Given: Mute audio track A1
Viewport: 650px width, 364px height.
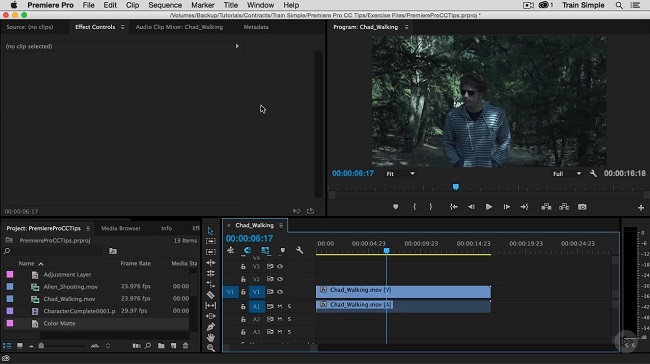Looking at the screenshot, I should click(x=280, y=306).
